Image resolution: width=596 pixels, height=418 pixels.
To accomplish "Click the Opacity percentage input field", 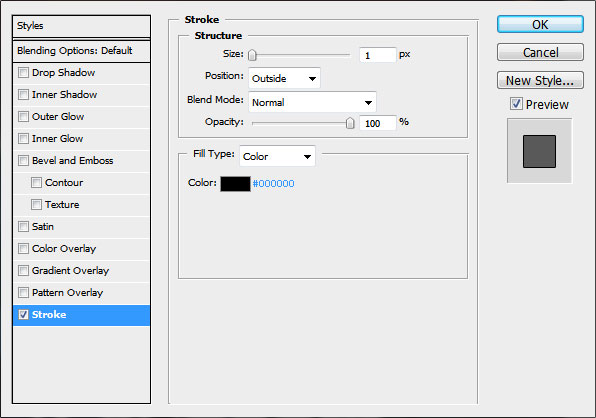I will pyautogui.click(x=377, y=123).
